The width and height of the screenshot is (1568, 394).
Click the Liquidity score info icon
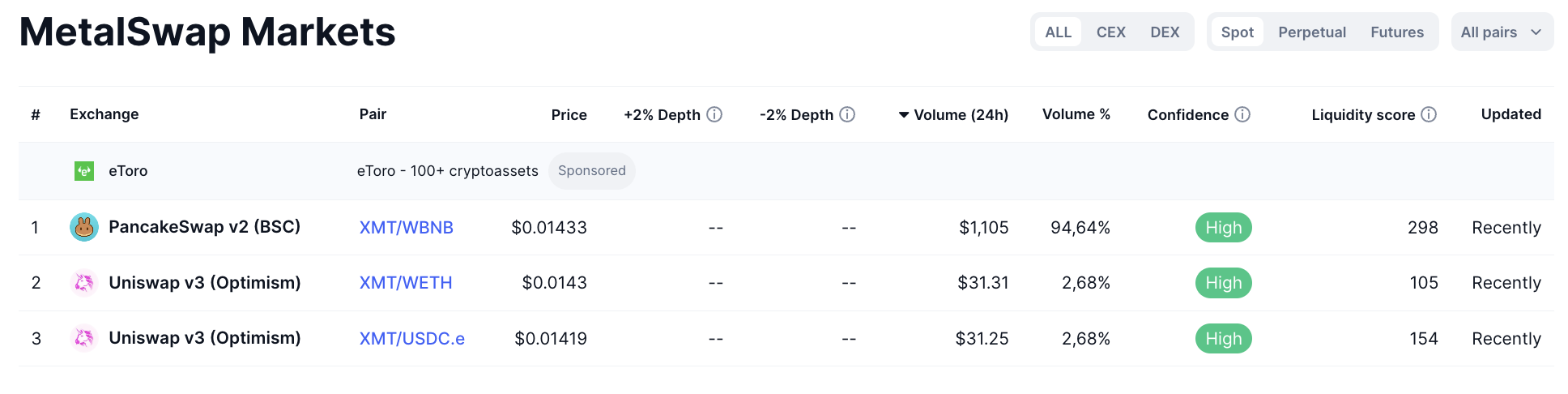click(x=1429, y=114)
